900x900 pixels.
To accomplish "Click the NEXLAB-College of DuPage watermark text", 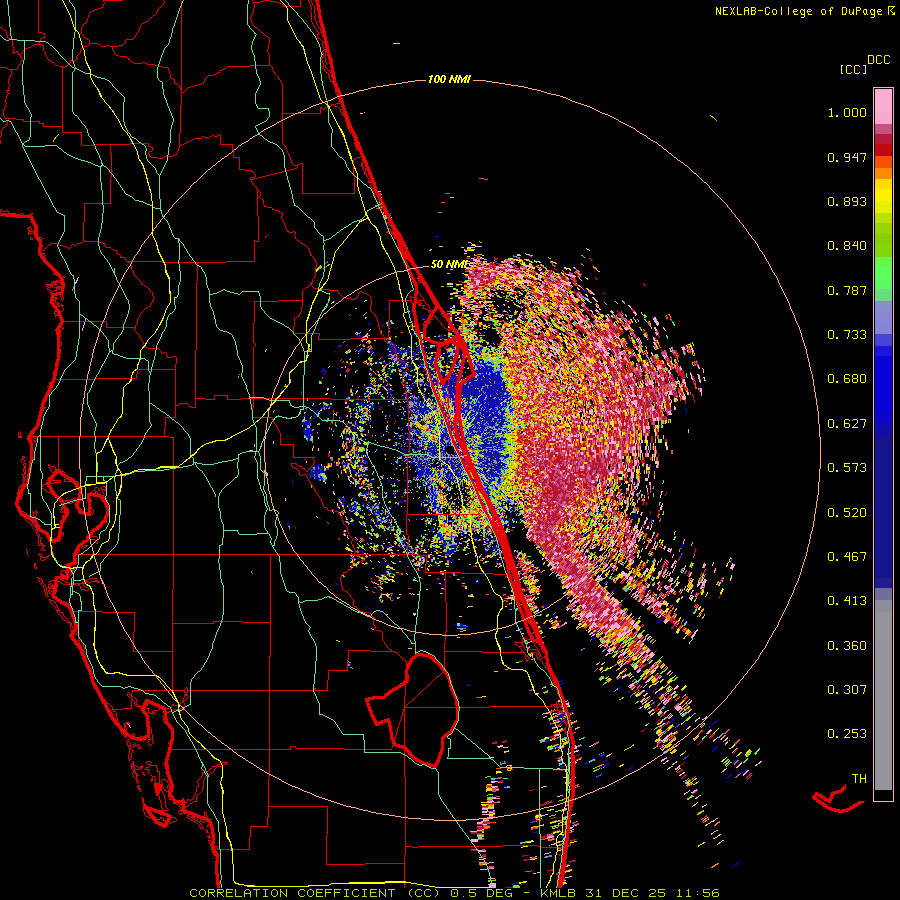I will tap(804, 11).
